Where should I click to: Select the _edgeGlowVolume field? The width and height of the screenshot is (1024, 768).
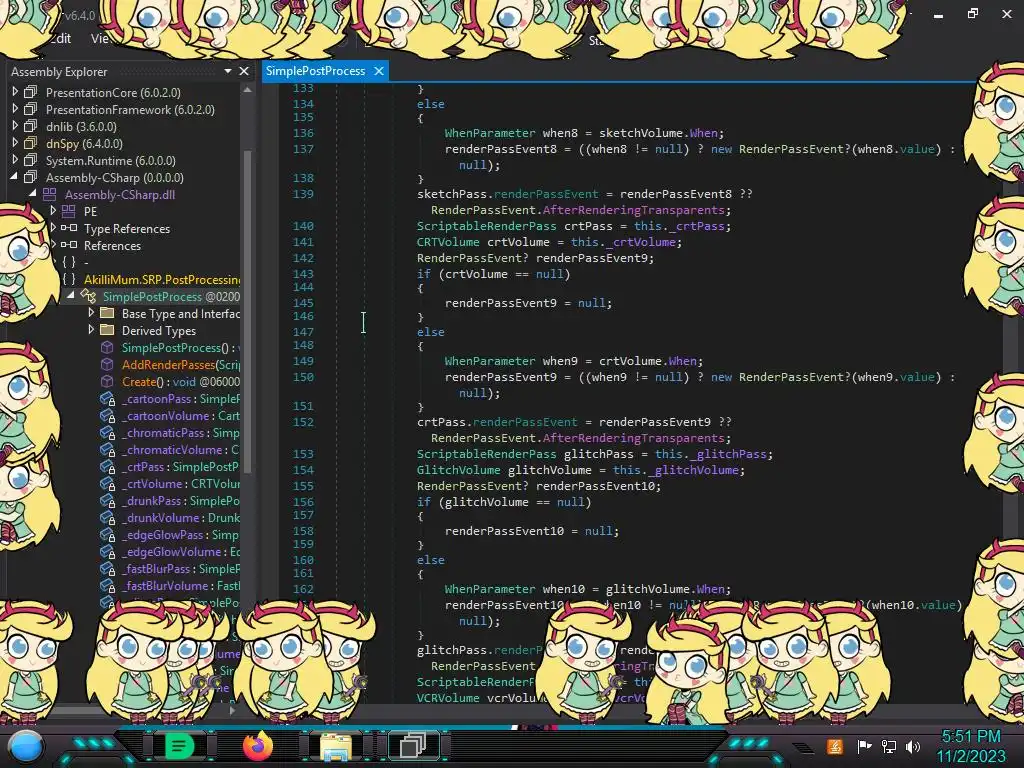[180, 551]
